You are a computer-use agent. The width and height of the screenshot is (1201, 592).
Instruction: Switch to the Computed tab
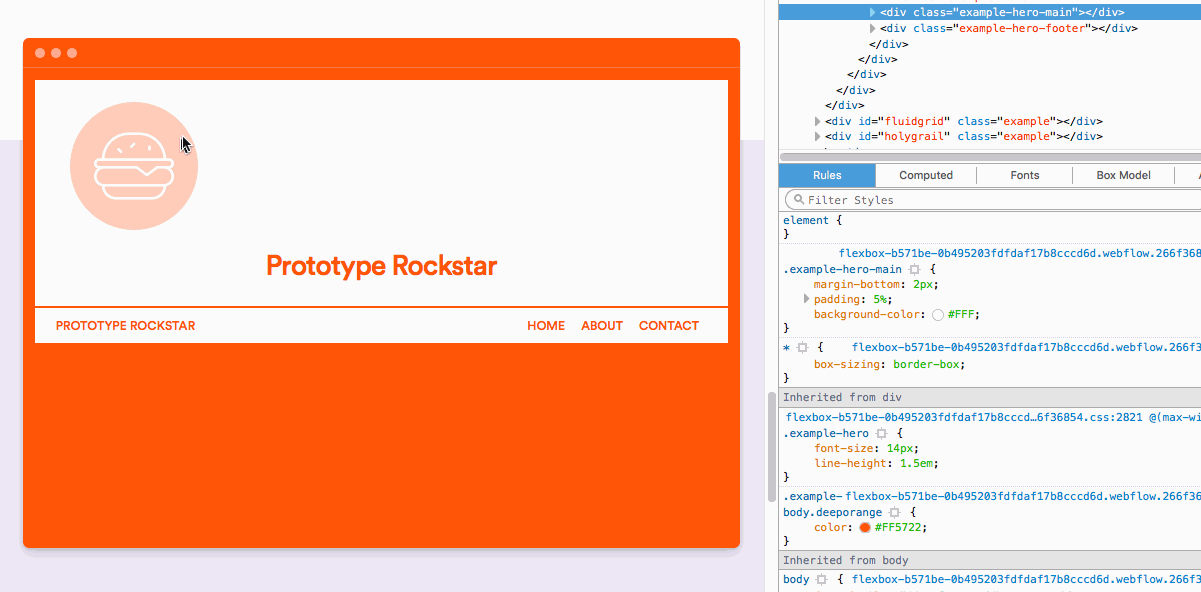pos(926,175)
